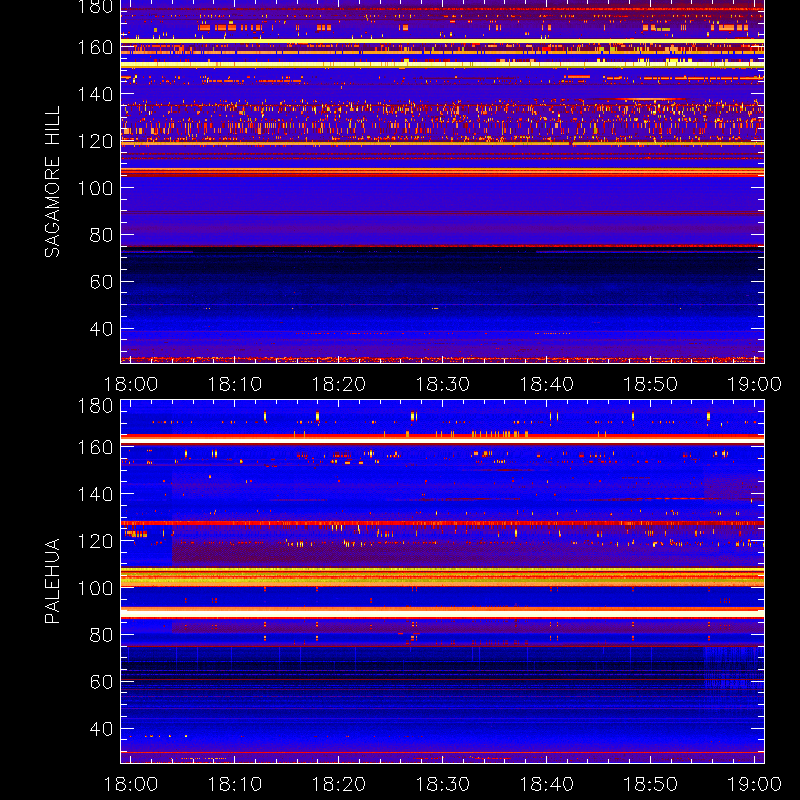Select the 140 tick label on Sagamore Hill axis

pyautogui.click(x=95, y=94)
